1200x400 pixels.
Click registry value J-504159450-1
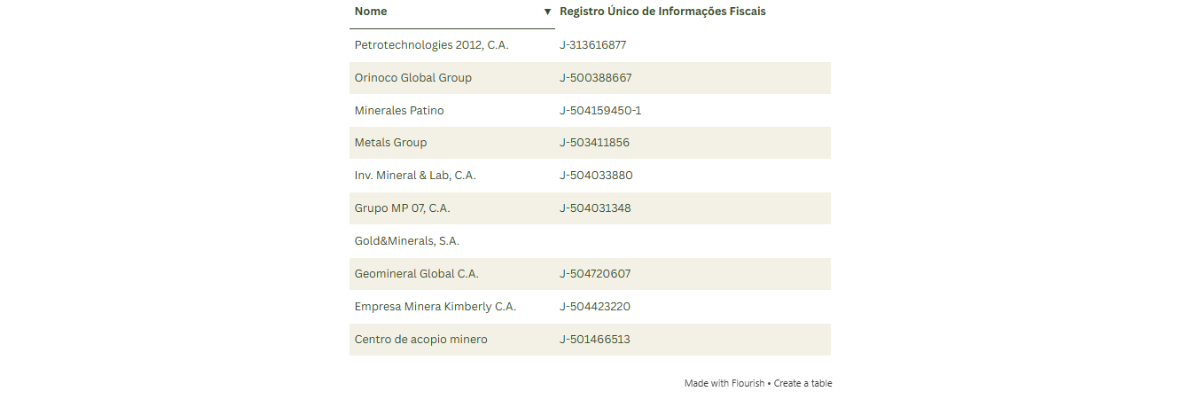(600, 110)
